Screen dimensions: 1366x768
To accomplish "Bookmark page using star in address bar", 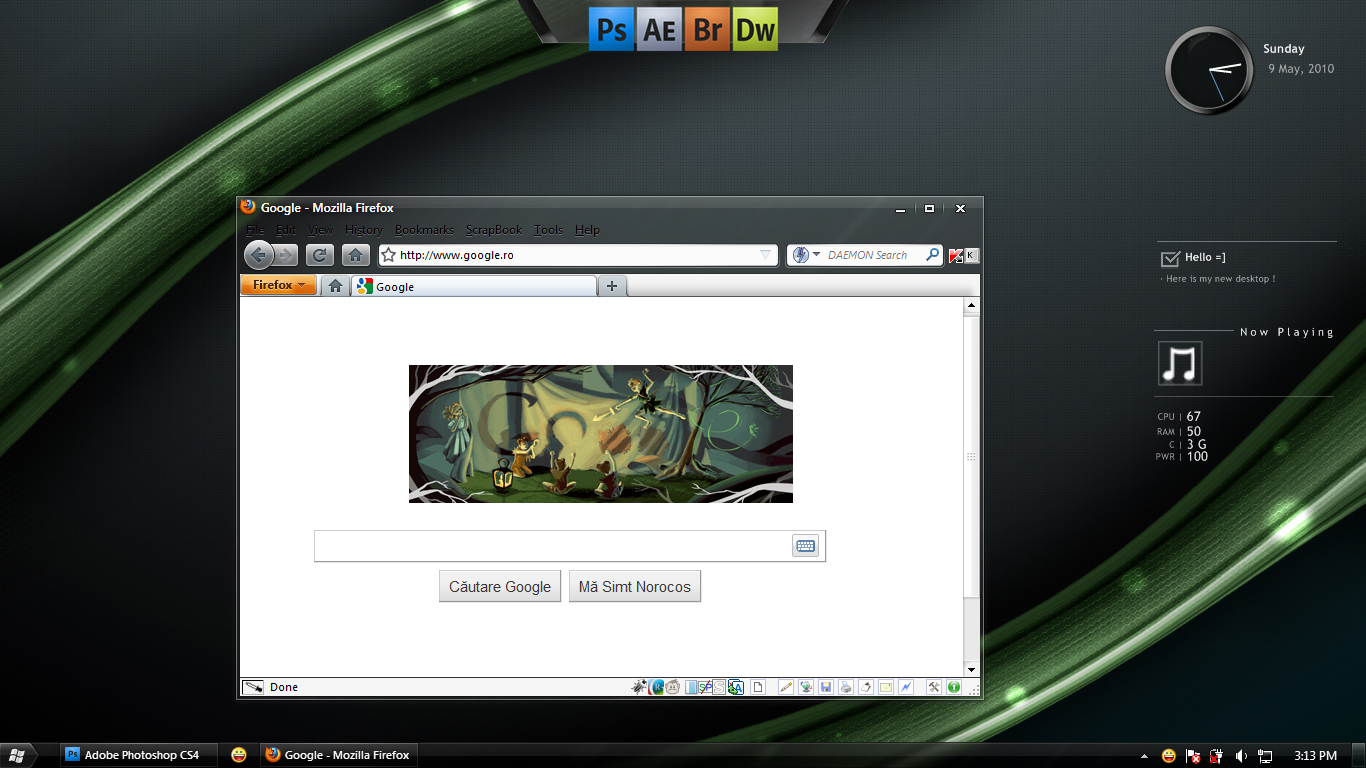I will tap(389, 255).
